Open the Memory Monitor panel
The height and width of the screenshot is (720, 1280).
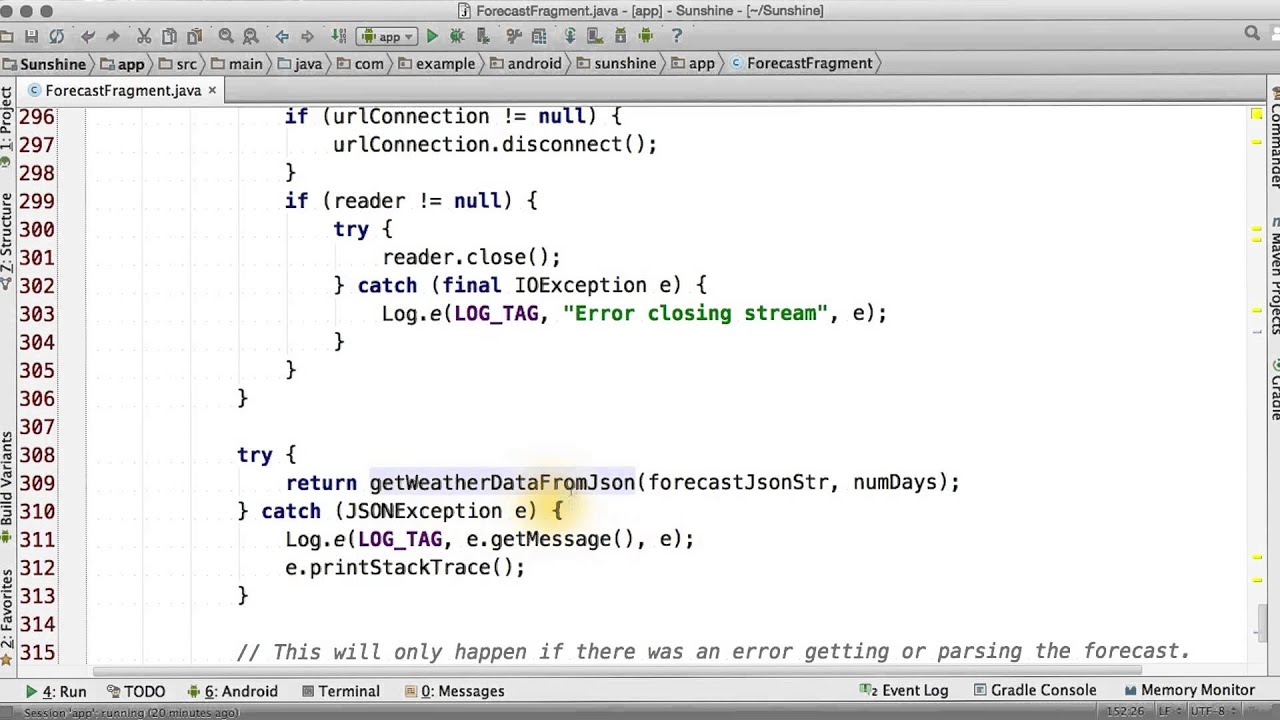pyautogui.click(x=1189, y=691)
